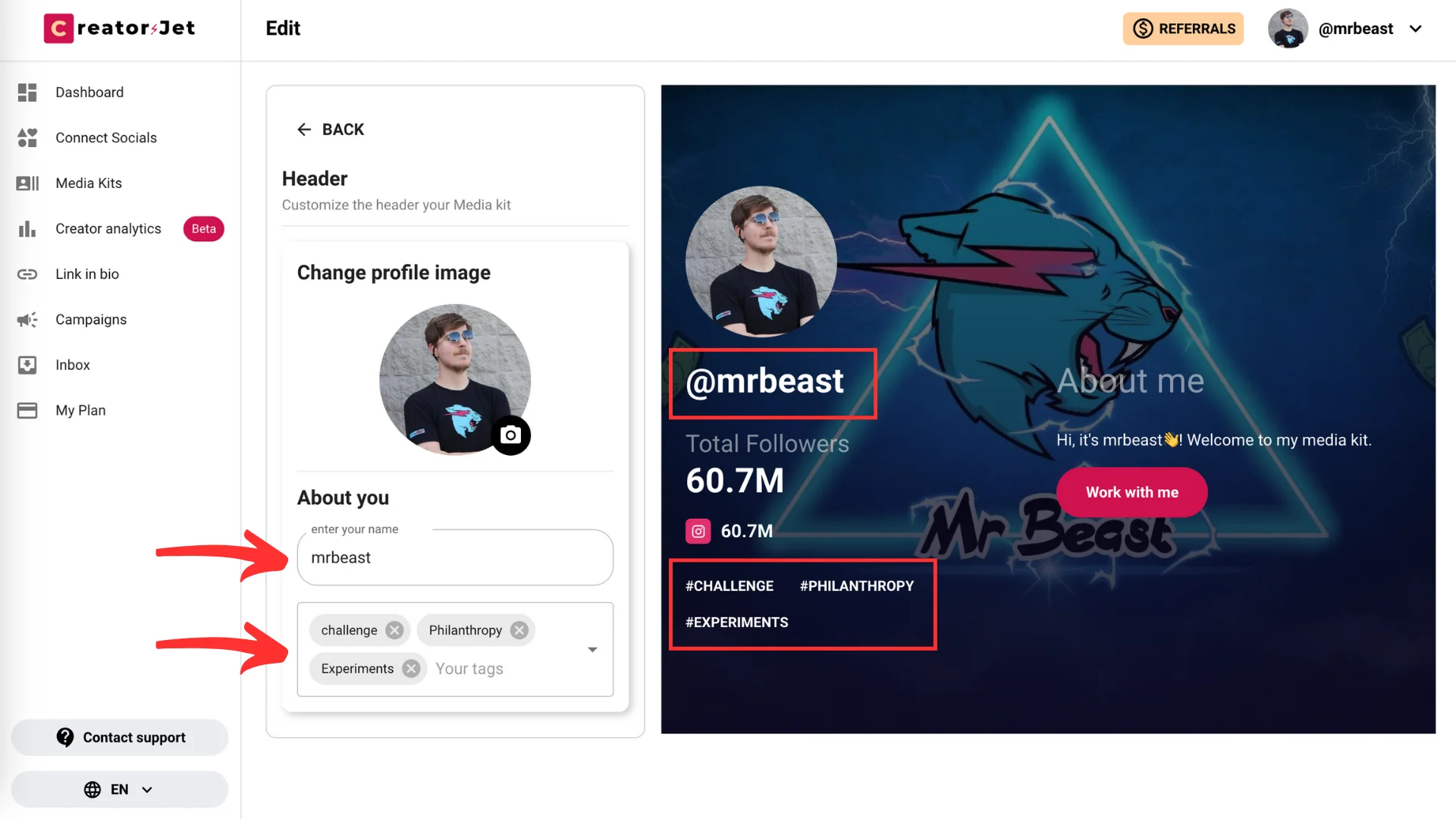Expand the EN language selector

118,789
